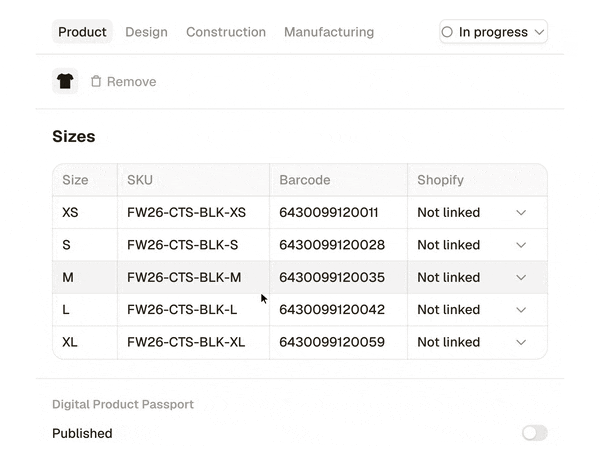600x458 pixels.
Task: Expand Shopify link dropdown for XS row
Action: (x=521, y=212)
